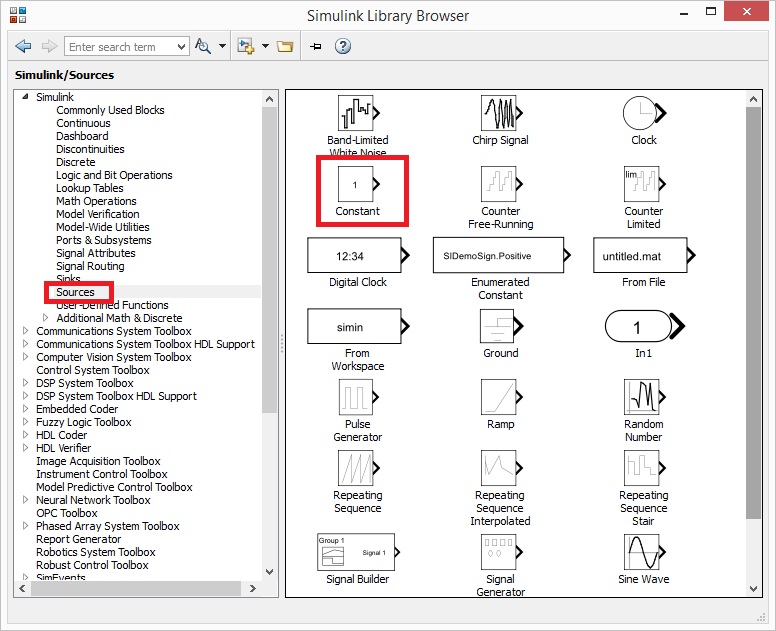The height and width of the screenshot is (631, 776).
Task: Click the Simulink window icon in title bar
Action: pyautogui.click(x=18, y=15)
